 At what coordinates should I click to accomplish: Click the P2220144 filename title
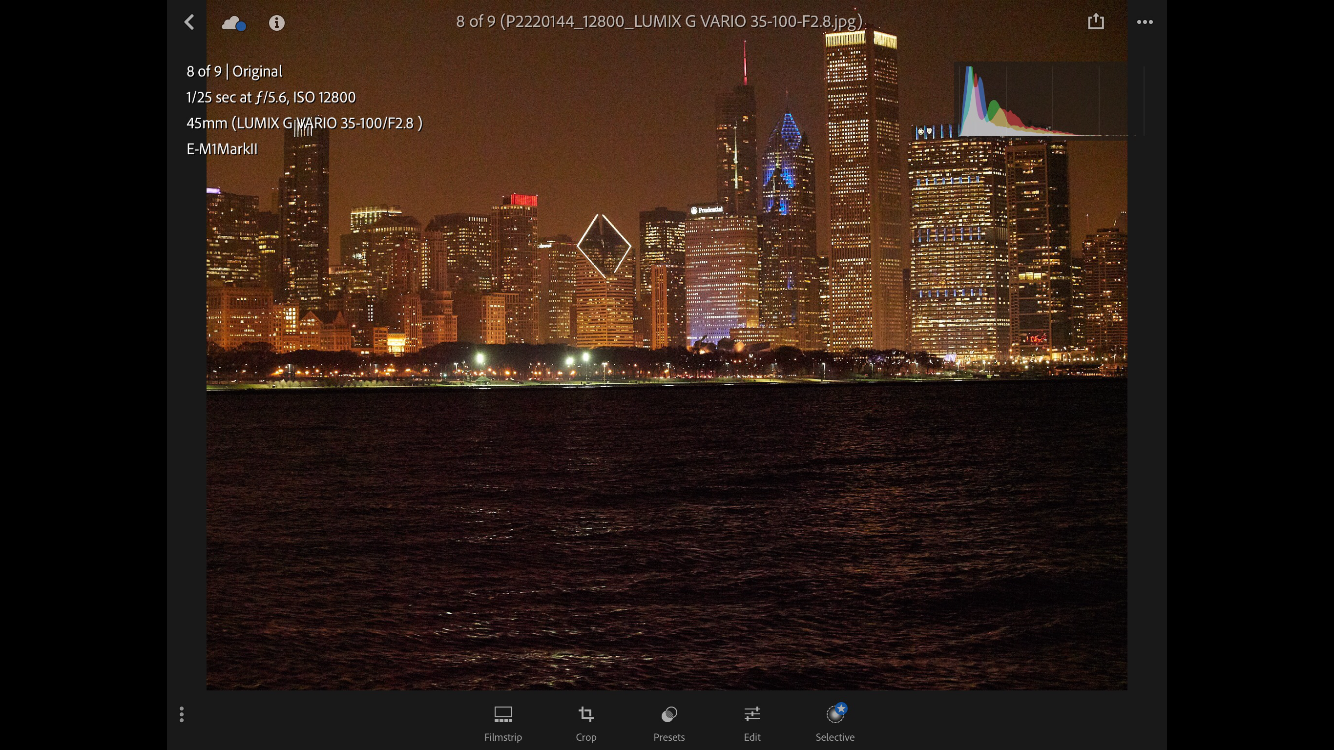pyautogui.click(x=659, y=21)
